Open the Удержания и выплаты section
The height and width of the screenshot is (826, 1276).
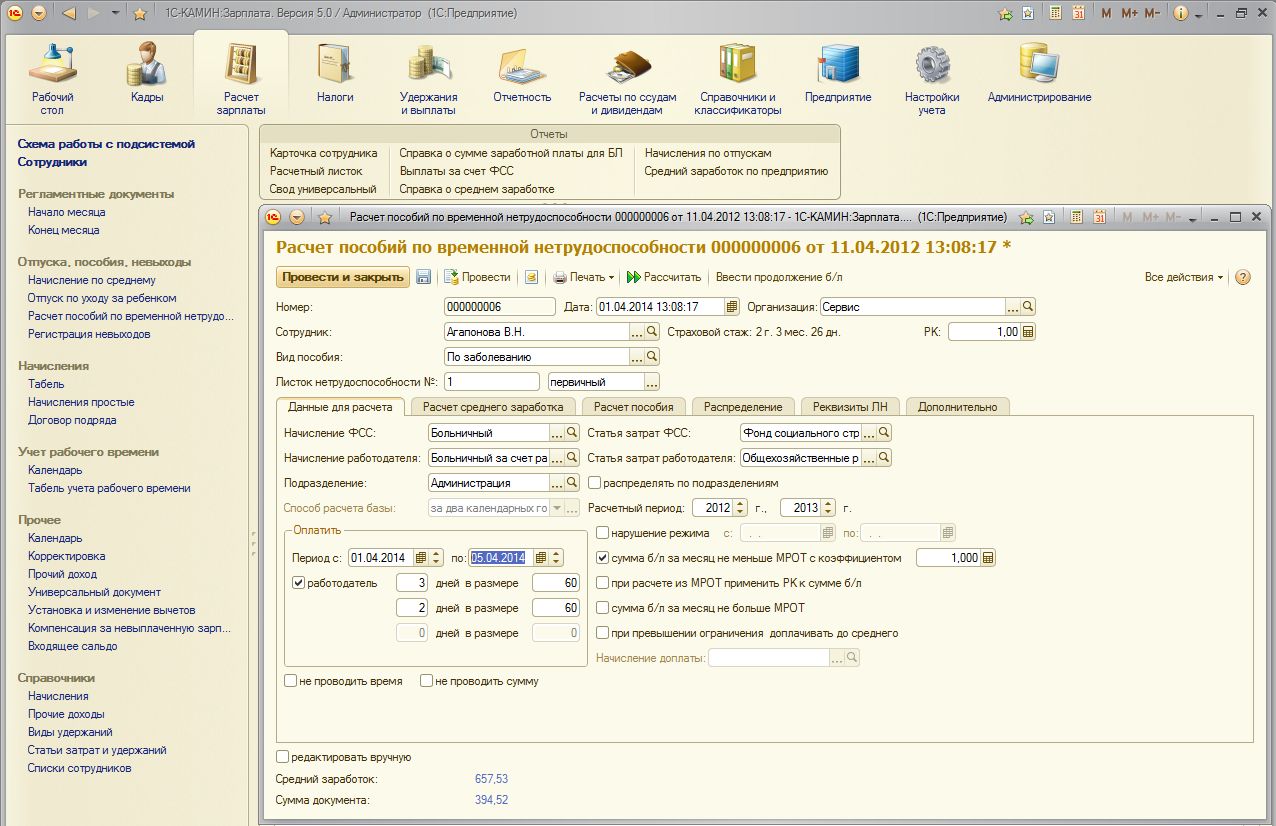click(429, 79)
